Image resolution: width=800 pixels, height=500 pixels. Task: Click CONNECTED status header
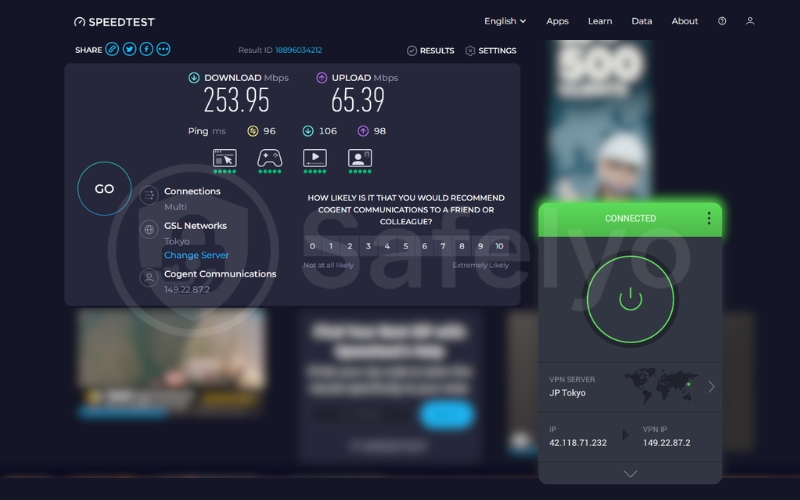tap(630, 218)
